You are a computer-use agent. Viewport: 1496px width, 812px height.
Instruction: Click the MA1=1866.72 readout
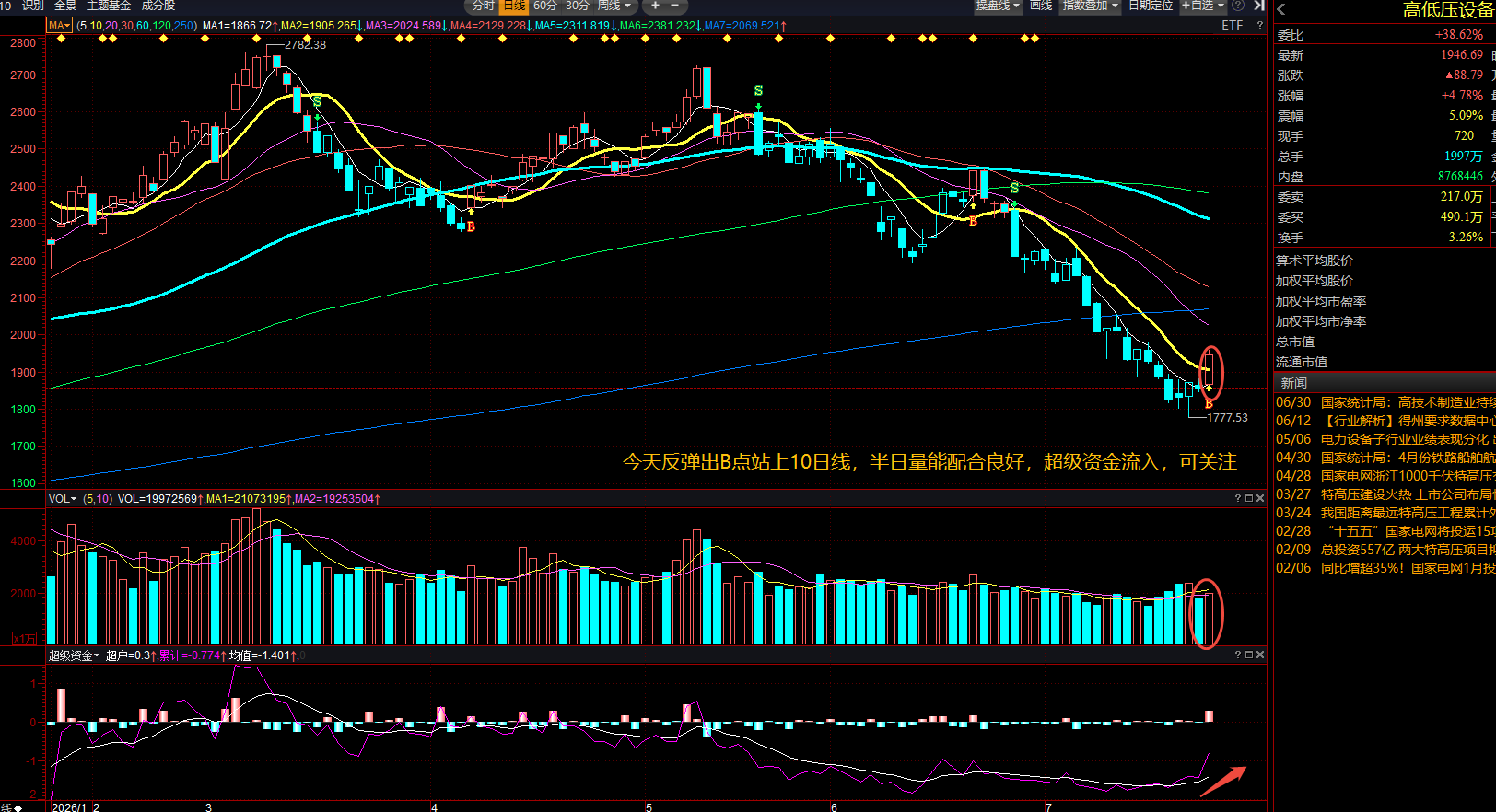pos(237,26)
